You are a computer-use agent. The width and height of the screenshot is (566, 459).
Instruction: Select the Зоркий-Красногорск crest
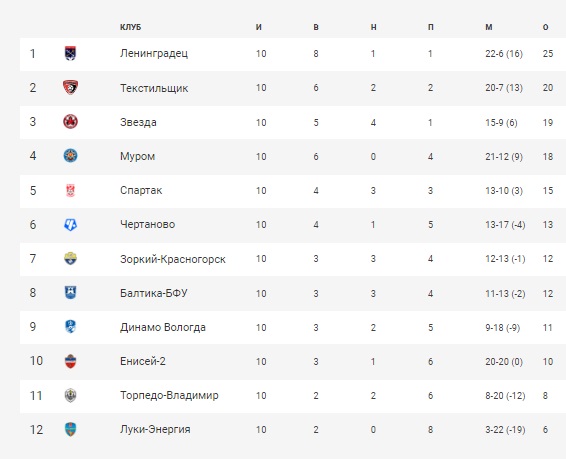click(x=70, y=258)
